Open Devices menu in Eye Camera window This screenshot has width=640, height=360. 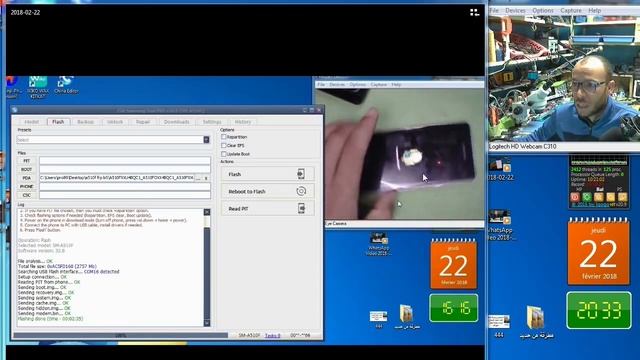337,84
